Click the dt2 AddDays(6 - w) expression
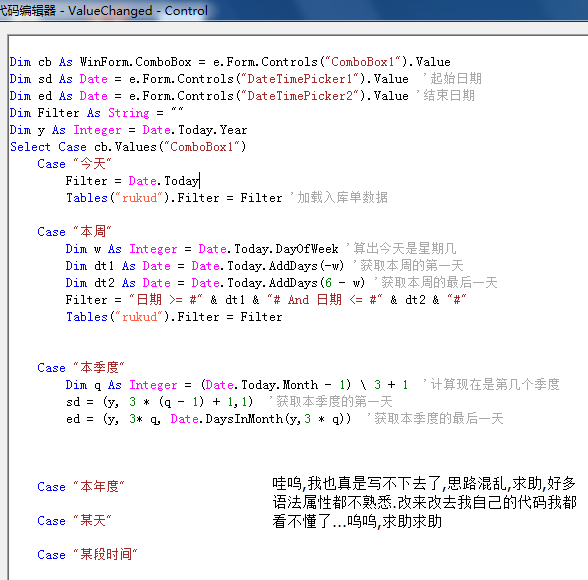Image resolution: width=588 pixels, height=580 pixels. click(278, 283)
